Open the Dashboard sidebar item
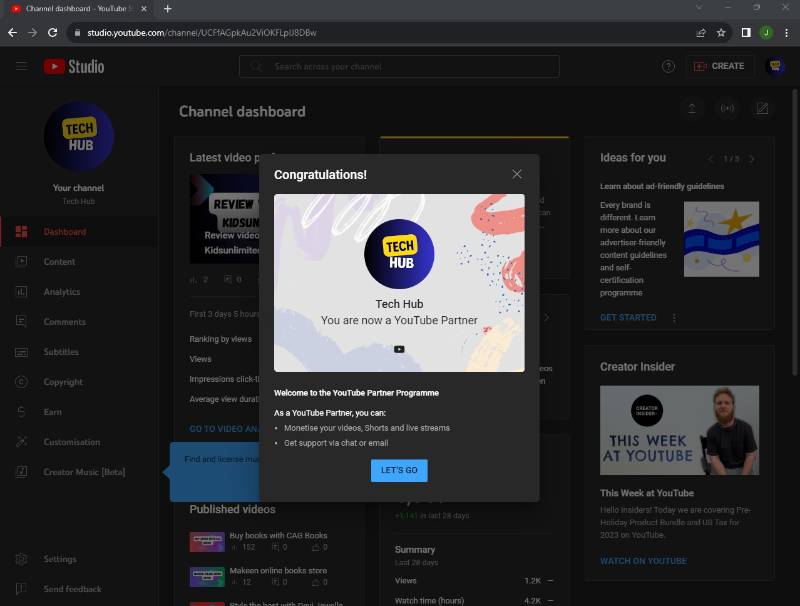Screen dimensions: 800x606 79,232
